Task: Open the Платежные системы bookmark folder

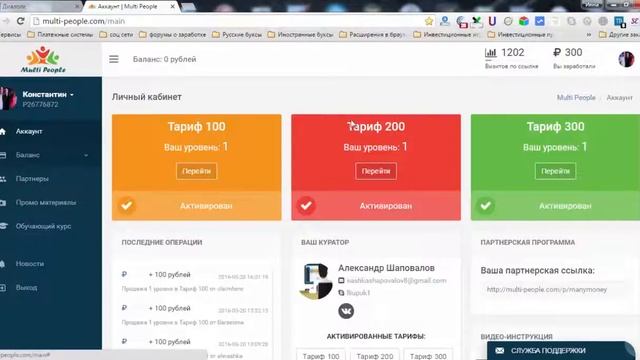Action: pos(60,35)
